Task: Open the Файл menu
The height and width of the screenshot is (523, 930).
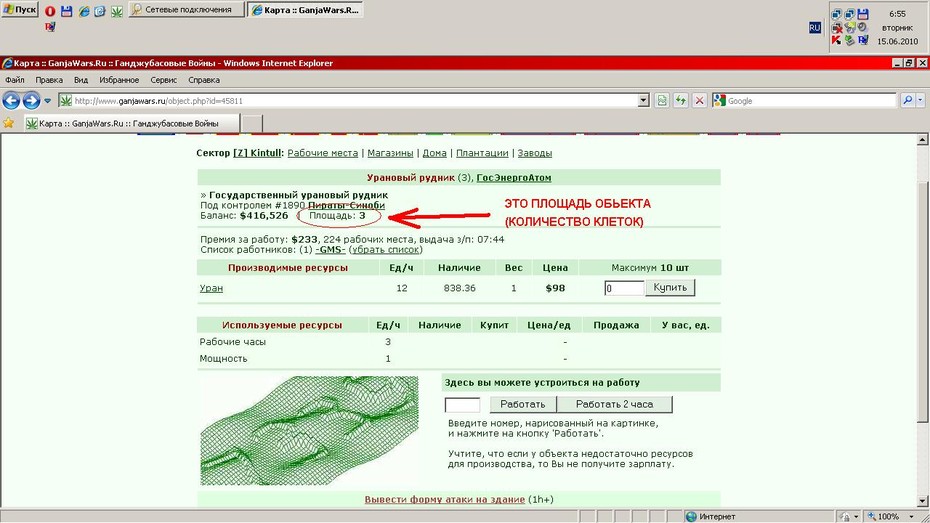Action: coord(15,79)
